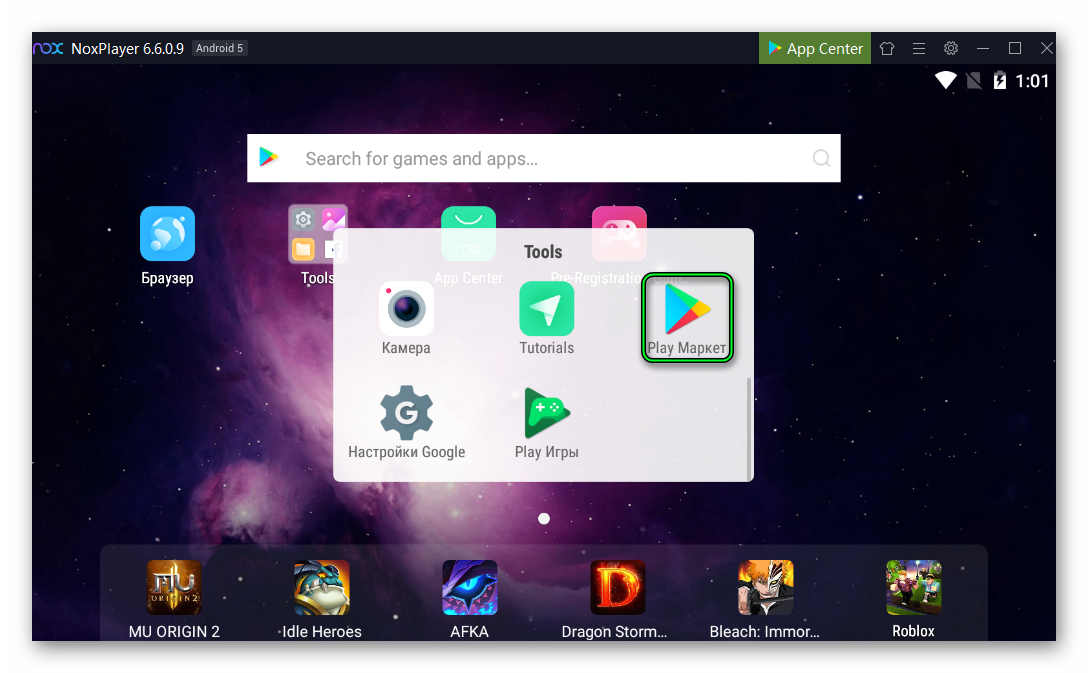This screenshot has height=673, width=1088.
Task: Close the NoxPlayer window
Action: coord(1046,49)
